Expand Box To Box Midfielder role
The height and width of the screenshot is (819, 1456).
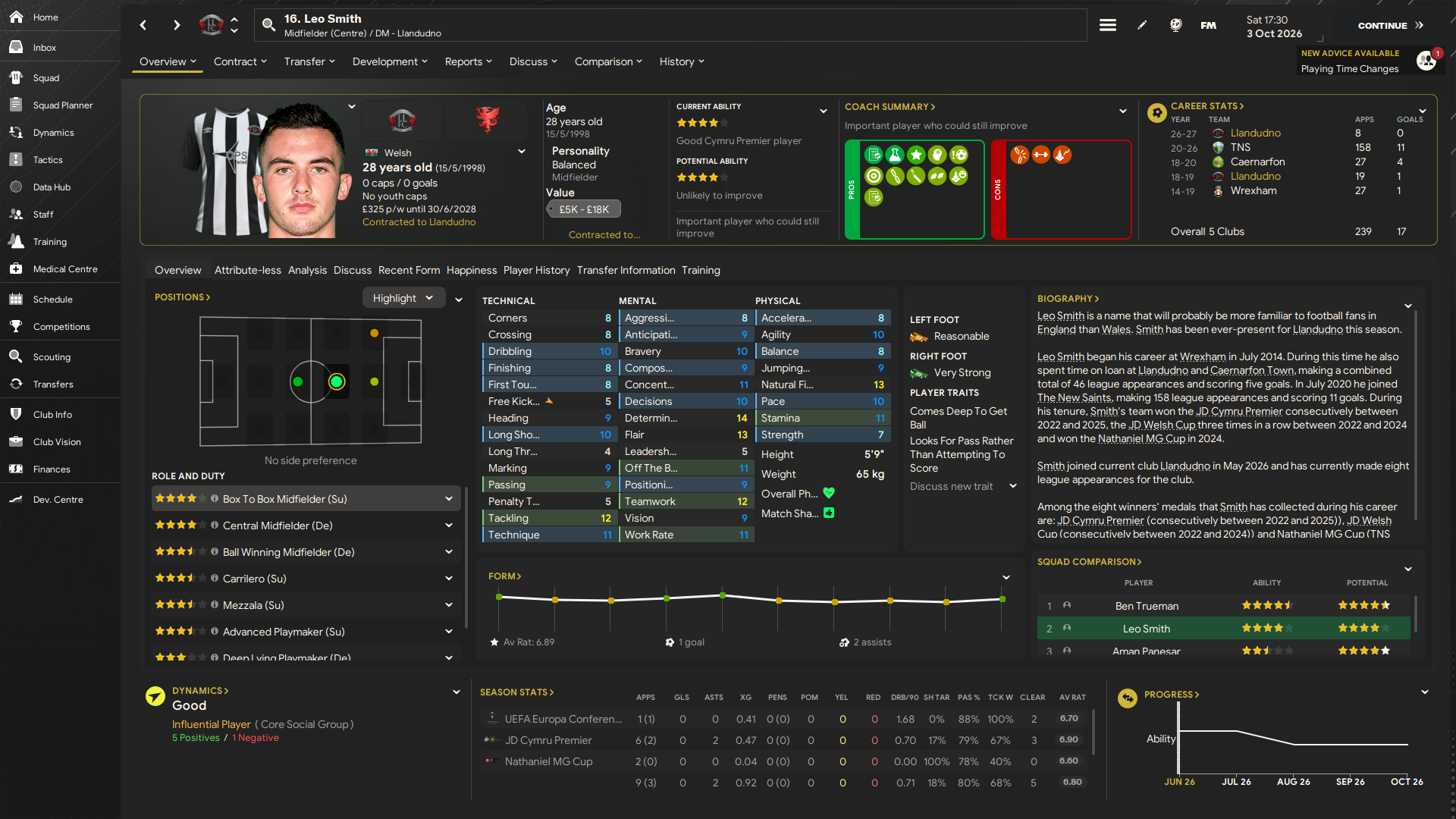tap(449, 499)
